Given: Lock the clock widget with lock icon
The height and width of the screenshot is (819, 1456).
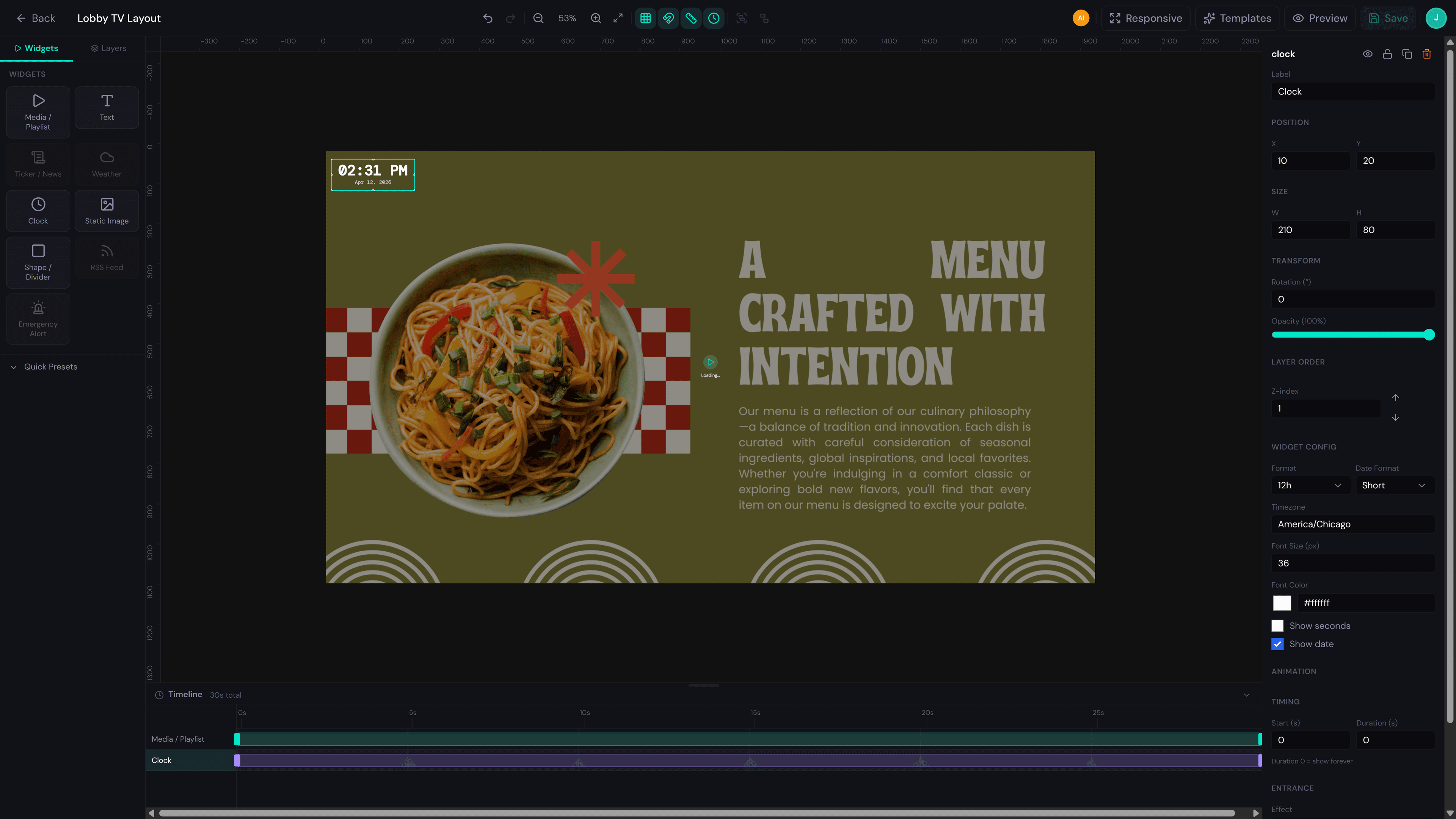Looking at the screenshot, I should [1387, 54].
